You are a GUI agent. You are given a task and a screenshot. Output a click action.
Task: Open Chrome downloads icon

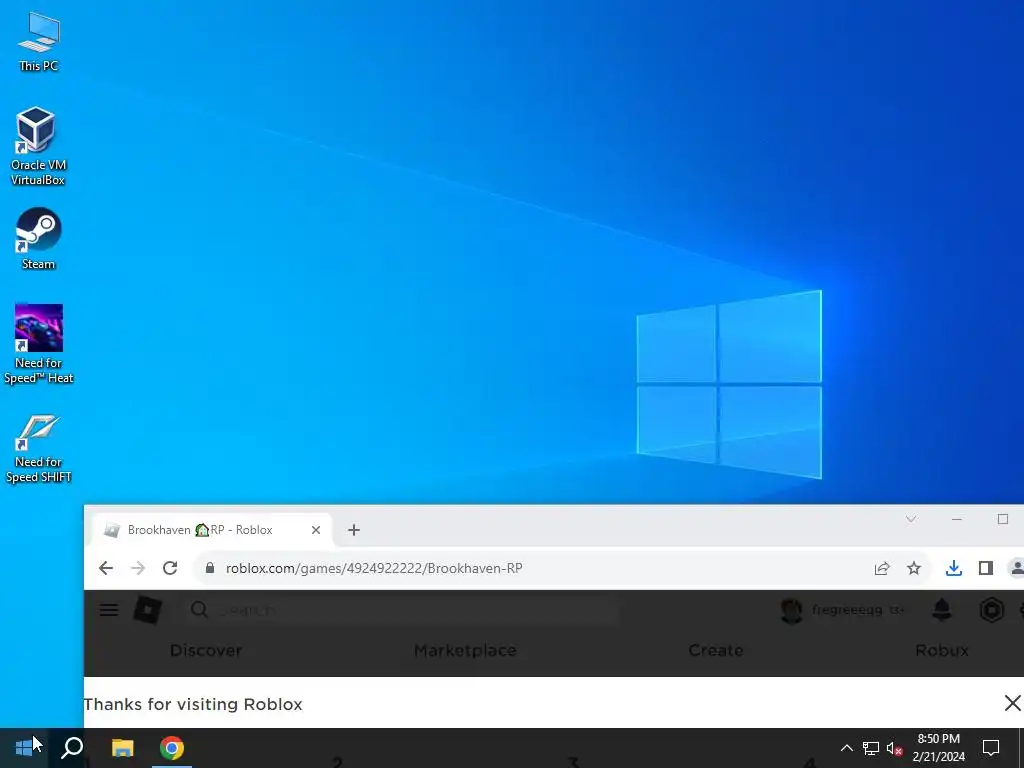(953, 568)
